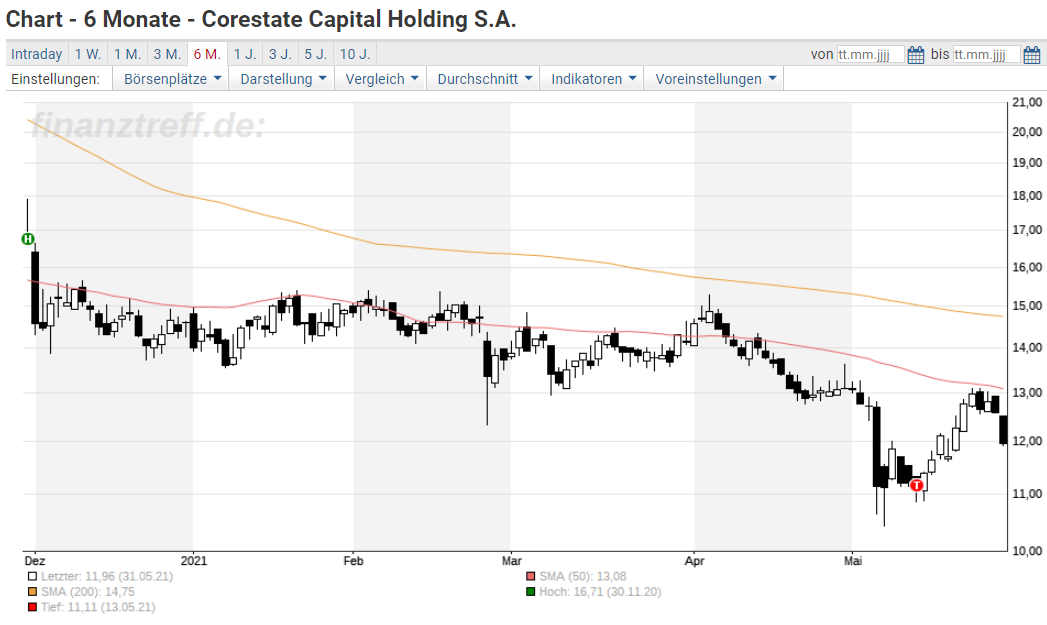Click the 'Dez' x-axis label
1047x625 pixels.
point(35,561)
